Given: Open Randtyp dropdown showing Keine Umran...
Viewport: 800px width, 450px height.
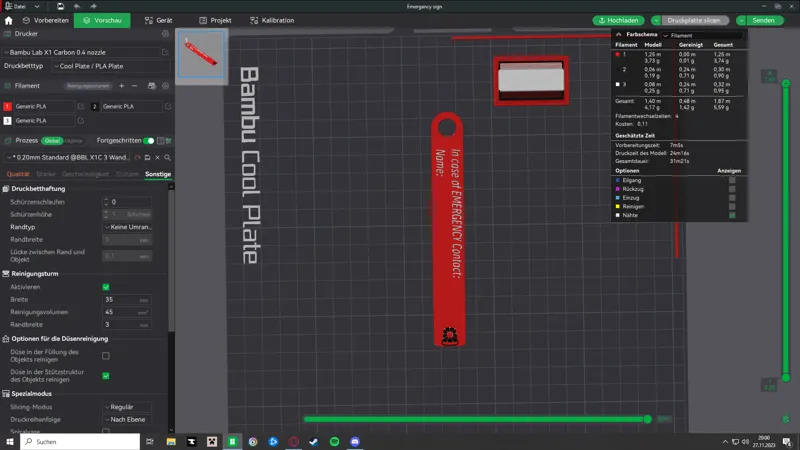Looking at the screenshot, I should coord(128,227).
